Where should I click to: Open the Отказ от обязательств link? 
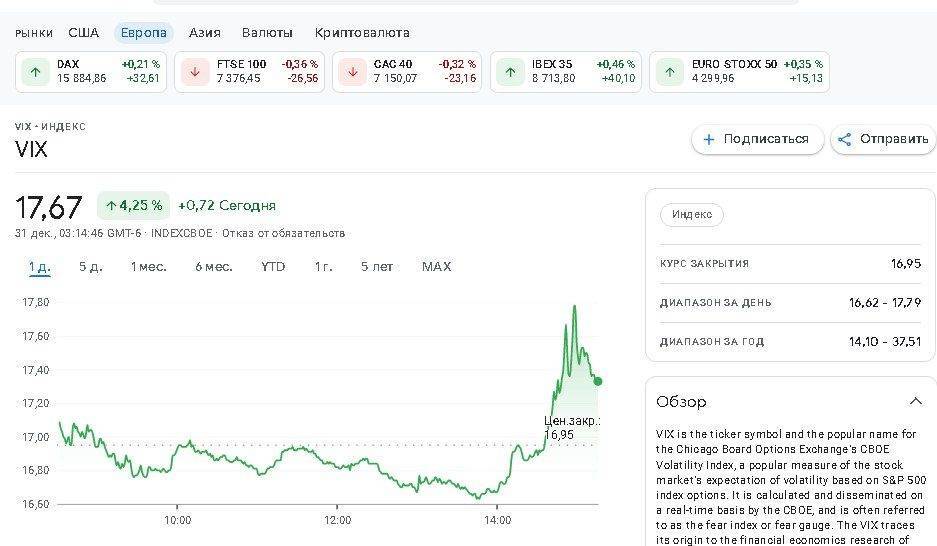pyautogui.click(x=283, y=233)
